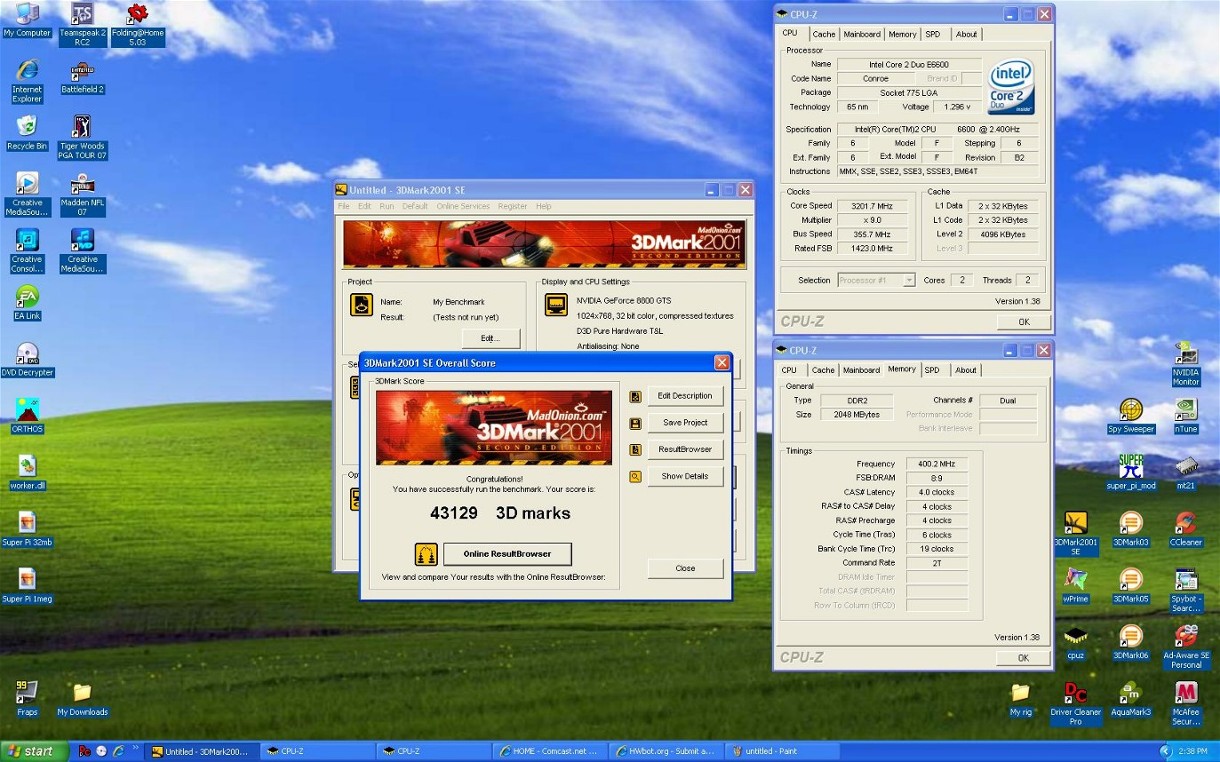Image resolution: width=1220 pixels, height=762 pixels.
Task: Select the NVIDIA Monitor icon
Action: [x=1186, y=364]
